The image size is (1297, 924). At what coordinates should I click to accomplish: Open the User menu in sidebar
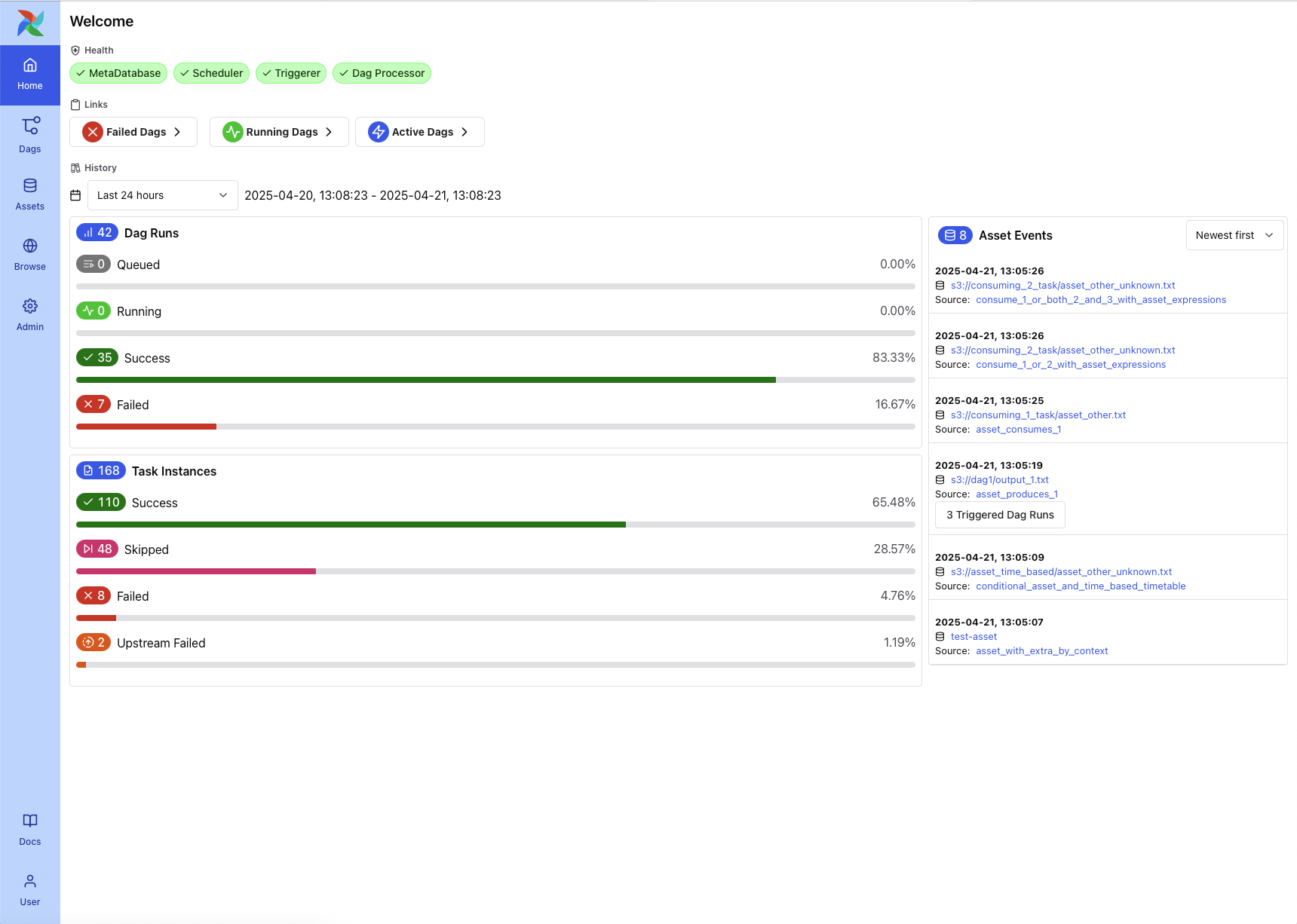(x=29, y=889)
